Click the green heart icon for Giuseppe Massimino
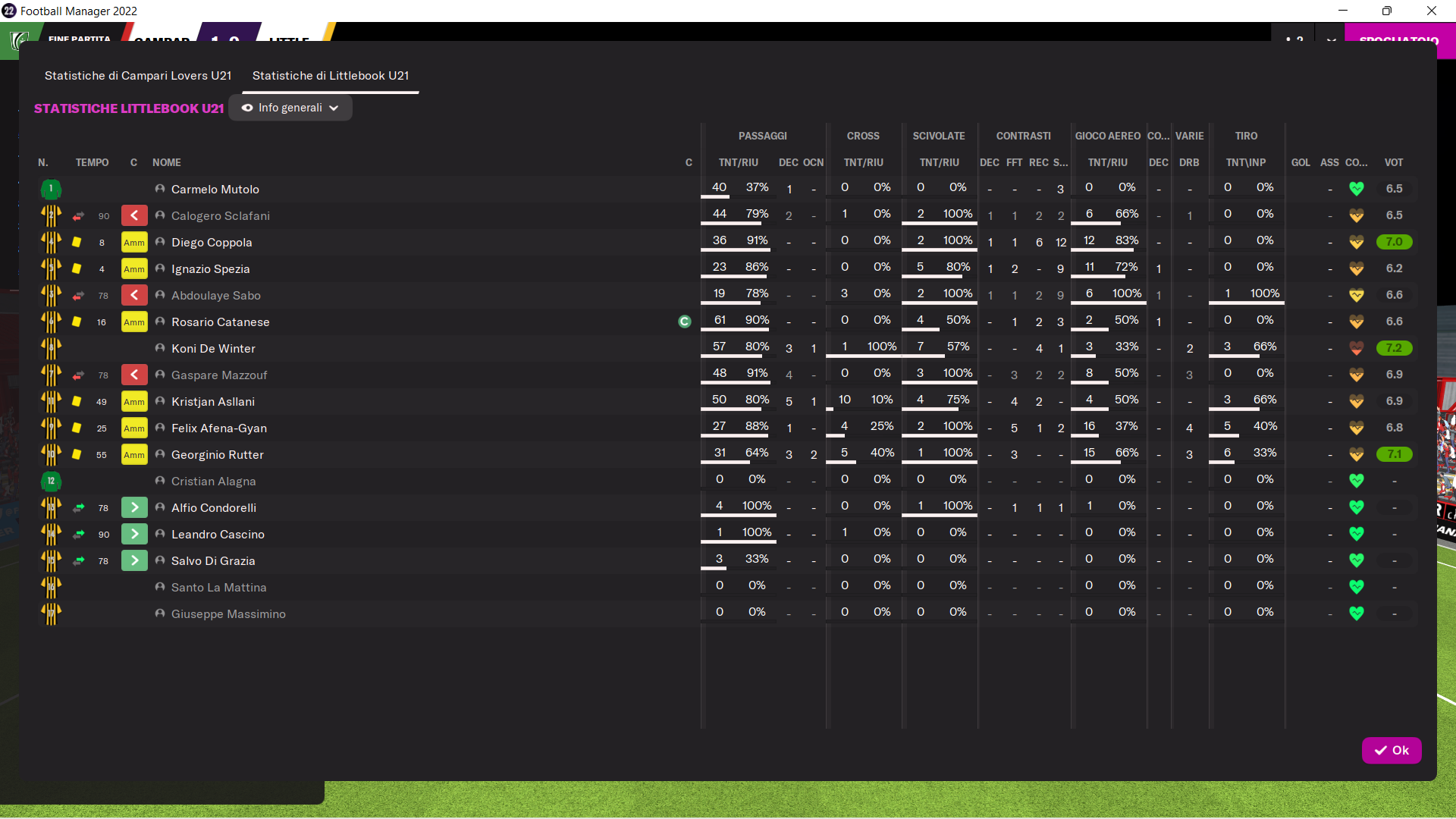The height and width of the screenshot is (819, 1456). click(1357, 614)
